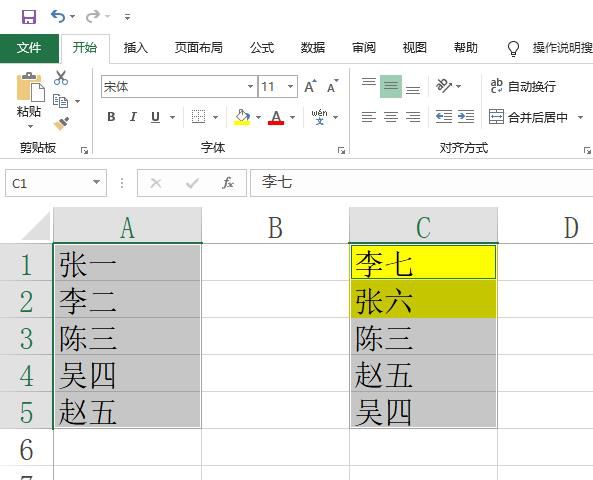The image size is (593, 480).
Task: Click the 粘贴 clipboard icon
Action: point(30,87)
